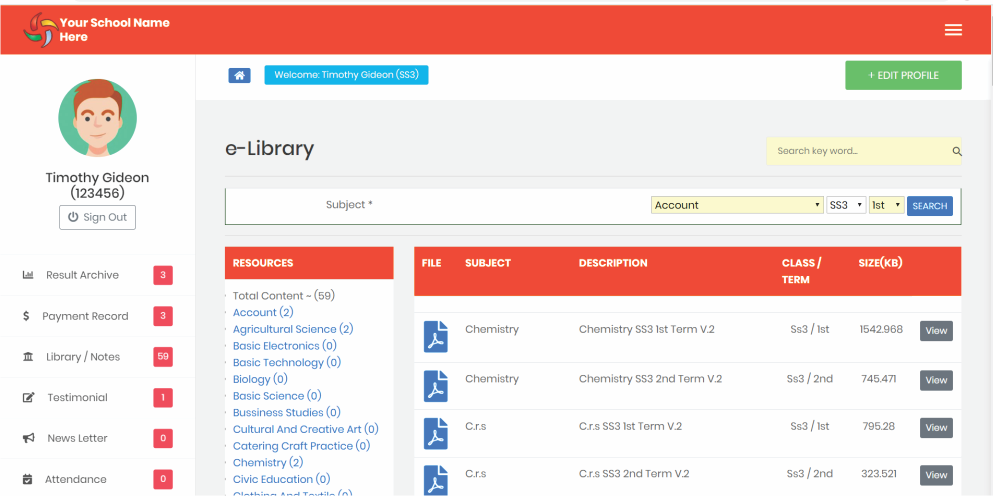
Task: Click the Edit Profile button
Action: (903, 75)
